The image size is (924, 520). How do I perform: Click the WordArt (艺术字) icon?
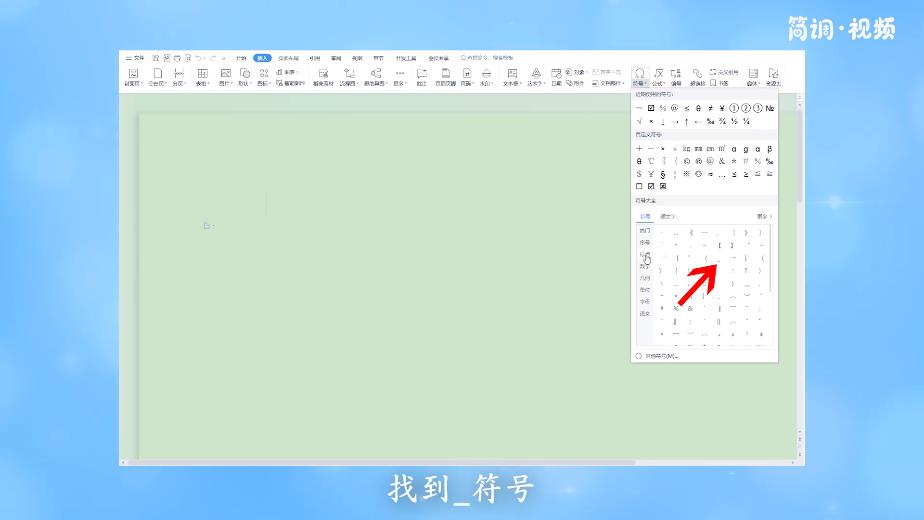(535, 77)
